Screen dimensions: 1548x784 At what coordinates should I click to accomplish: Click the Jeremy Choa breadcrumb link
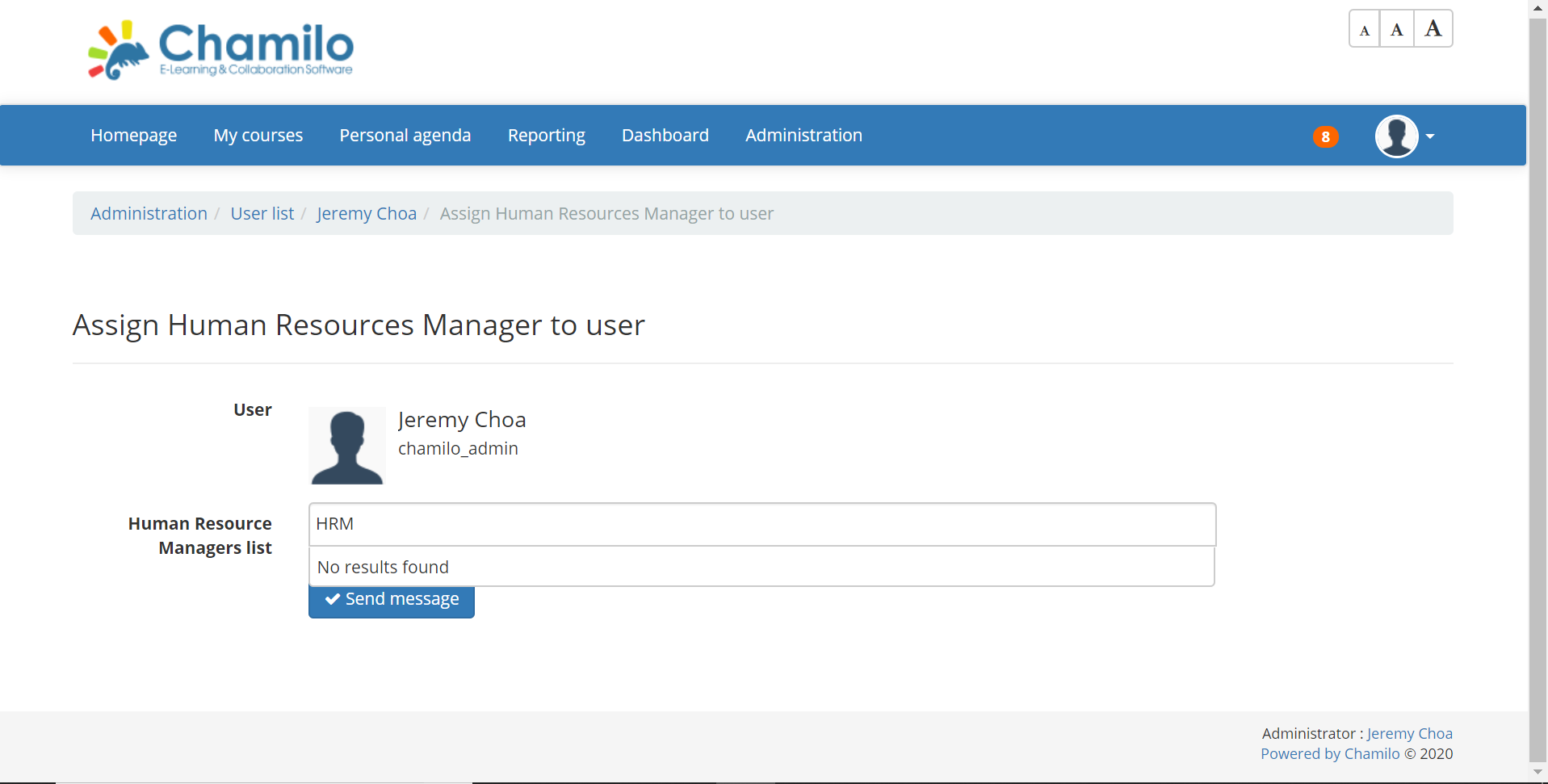pyautogui.click(x=366, y=213)
